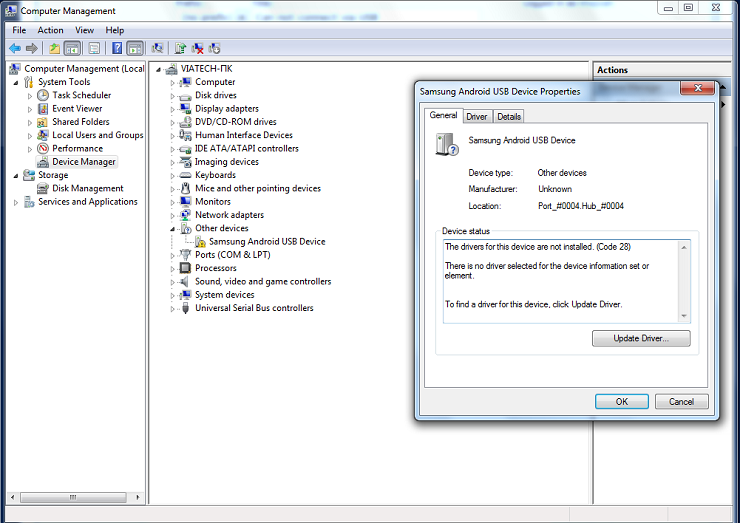Screen dimensions: 740x523
Task: Click Local Users and Groups icon
Action: (43, 135)
